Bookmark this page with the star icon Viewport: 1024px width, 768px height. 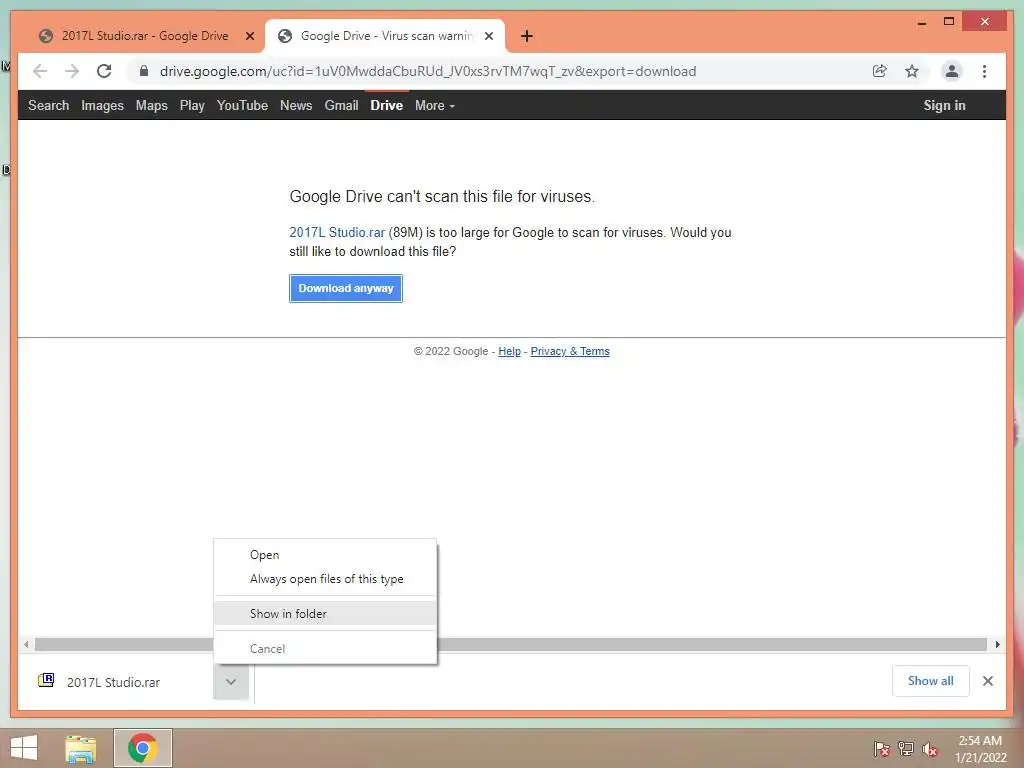pos(912,71)
